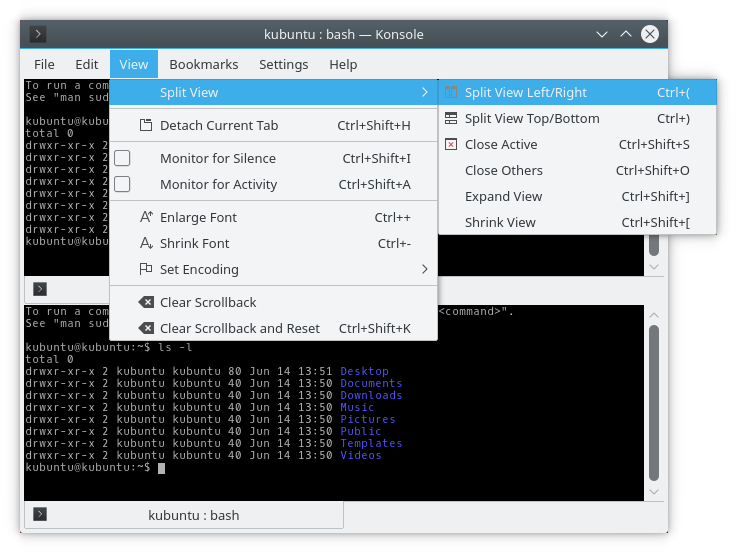The height and width of the screenshot is (553, 737).
Task: Choose Clear Scrollback menu entry
Action: pos(274,302)
